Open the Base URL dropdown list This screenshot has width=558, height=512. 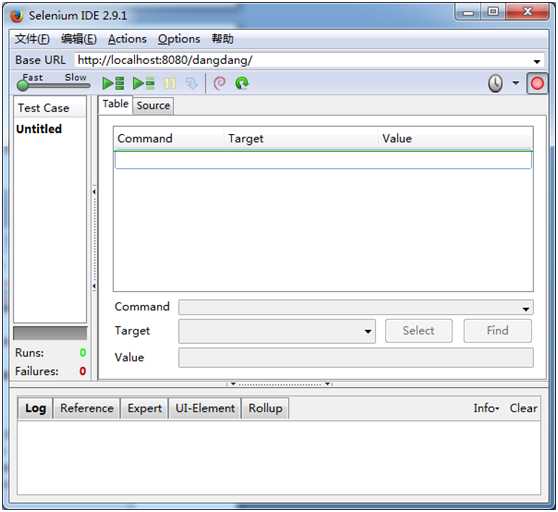pyautogui.click(x=537, y=62)
